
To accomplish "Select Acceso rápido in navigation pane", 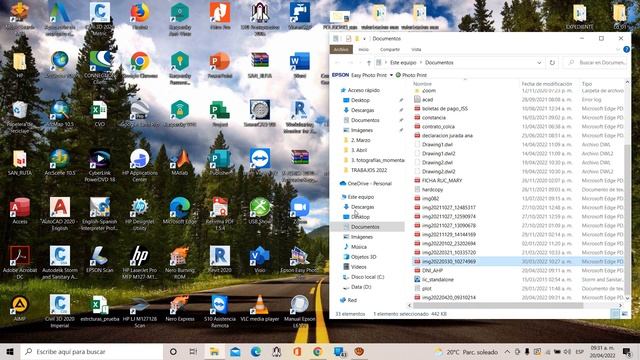I will pos(364,90).
